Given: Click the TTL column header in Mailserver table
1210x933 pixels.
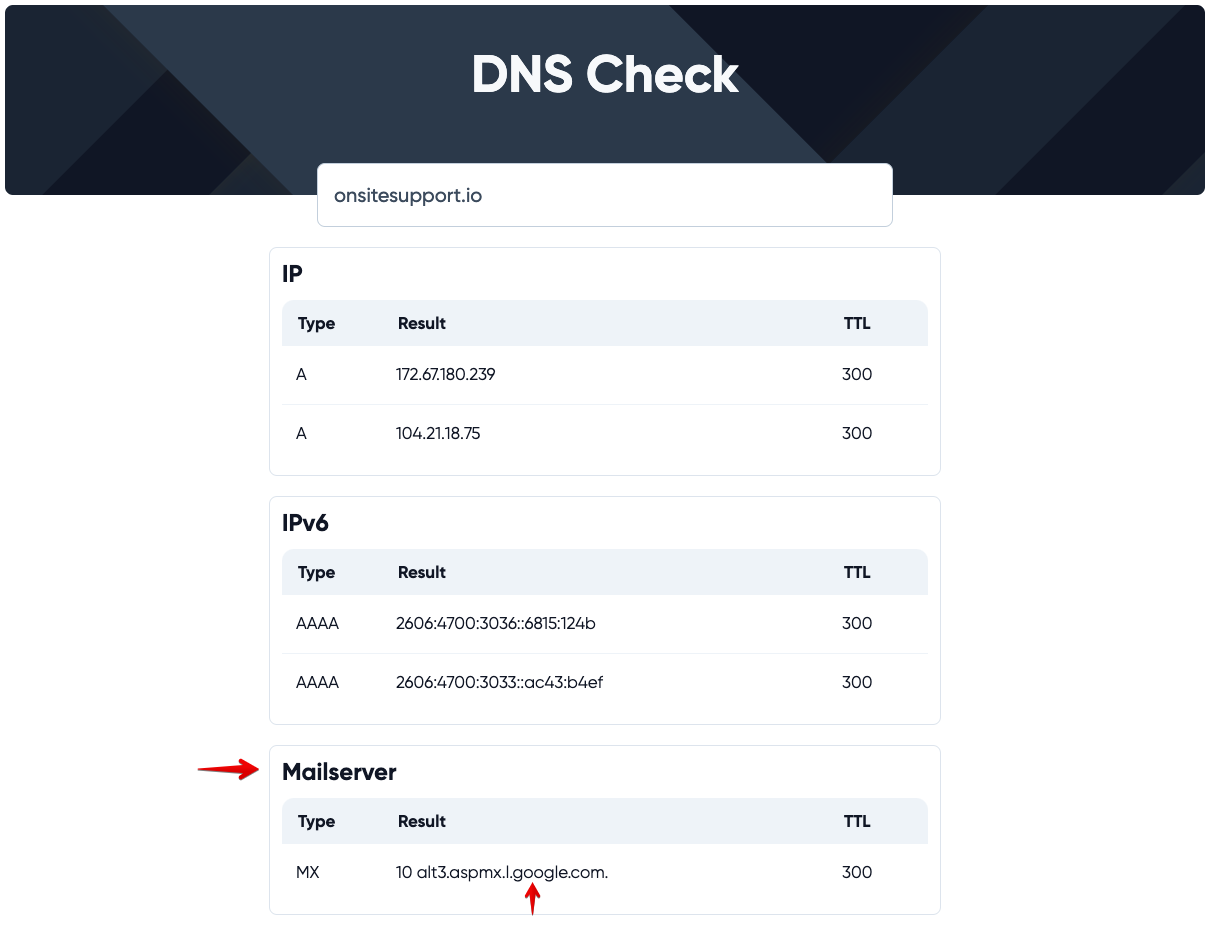Looking at the screenshot, I should [x=857, y=821].
